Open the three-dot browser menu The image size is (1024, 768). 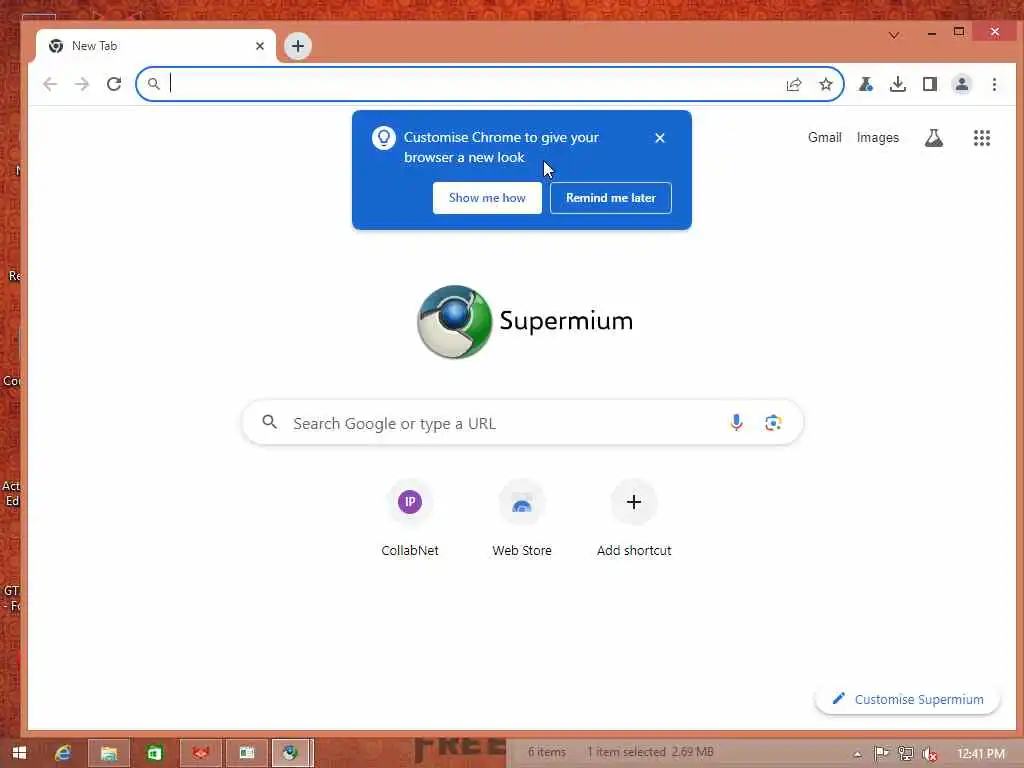[x=994, y=84]
